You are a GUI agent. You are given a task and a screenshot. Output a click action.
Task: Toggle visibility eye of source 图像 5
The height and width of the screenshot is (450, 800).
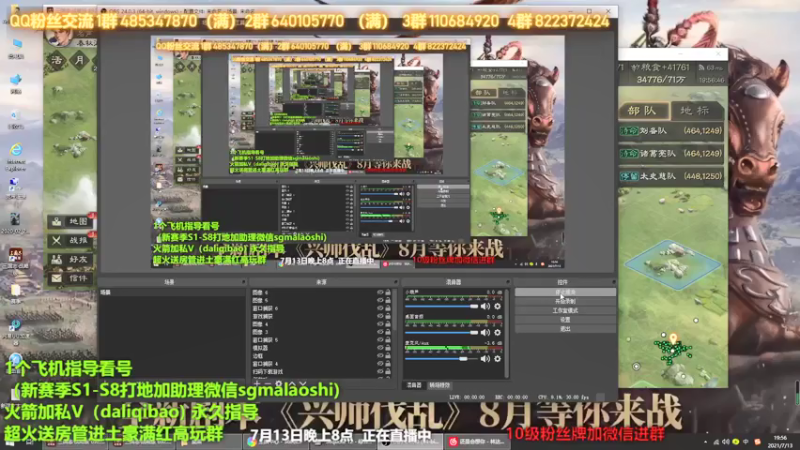380,301
